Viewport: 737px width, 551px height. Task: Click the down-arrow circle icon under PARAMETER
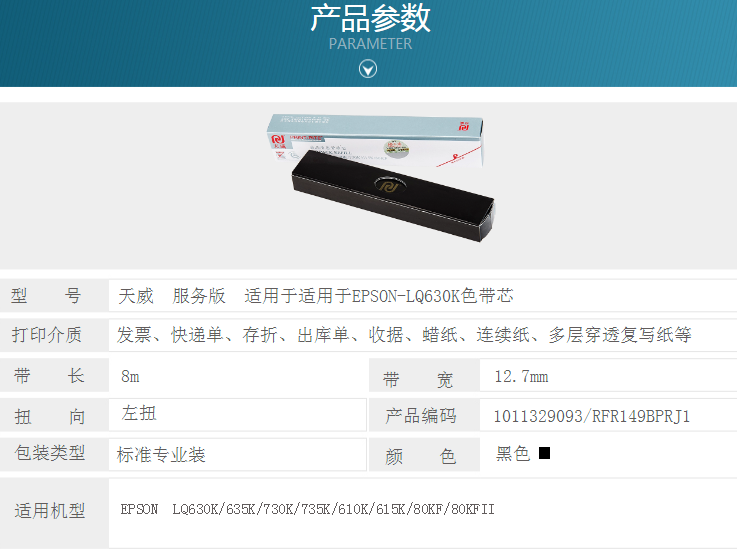click(368, 69)
